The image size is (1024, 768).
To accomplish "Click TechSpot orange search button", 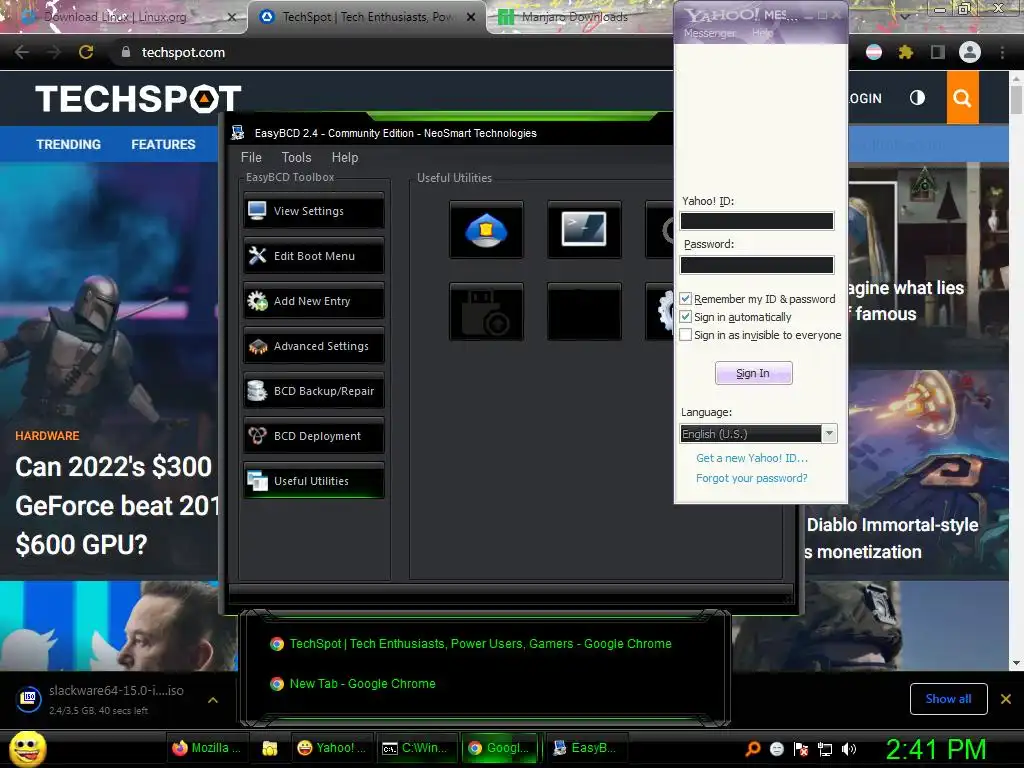I will (962, 98).
